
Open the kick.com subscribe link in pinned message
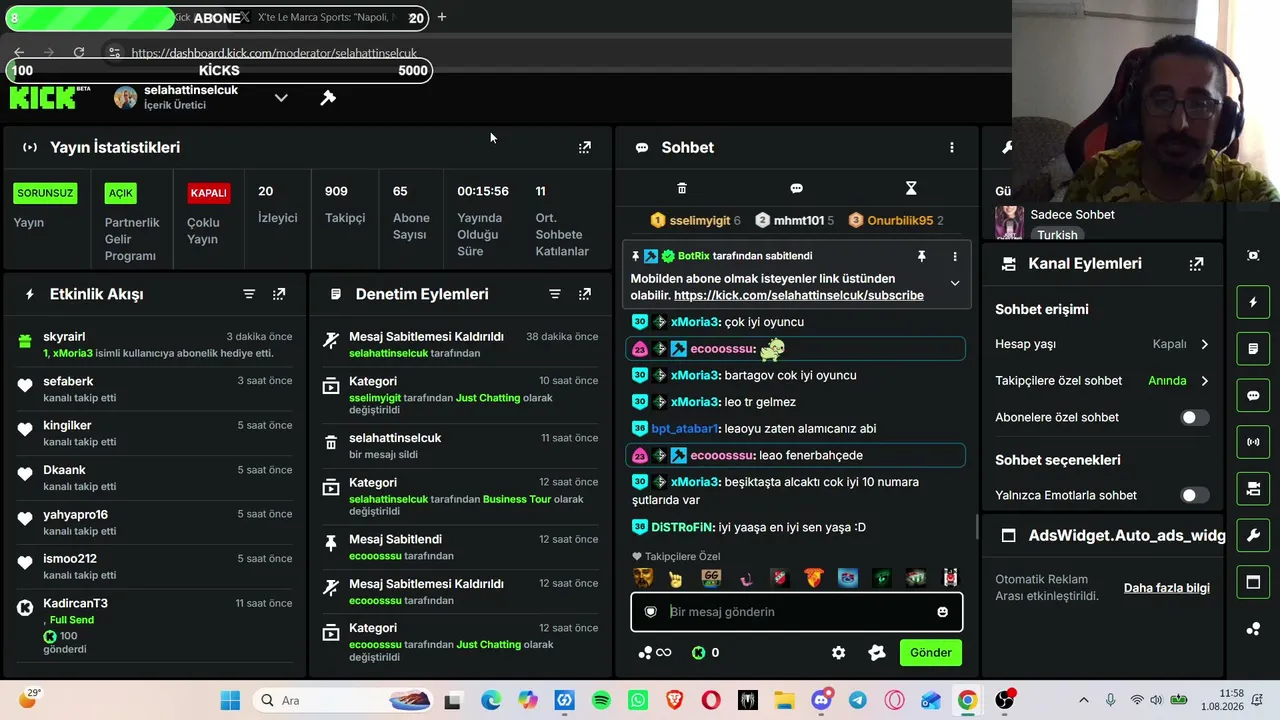coord(798,296)
